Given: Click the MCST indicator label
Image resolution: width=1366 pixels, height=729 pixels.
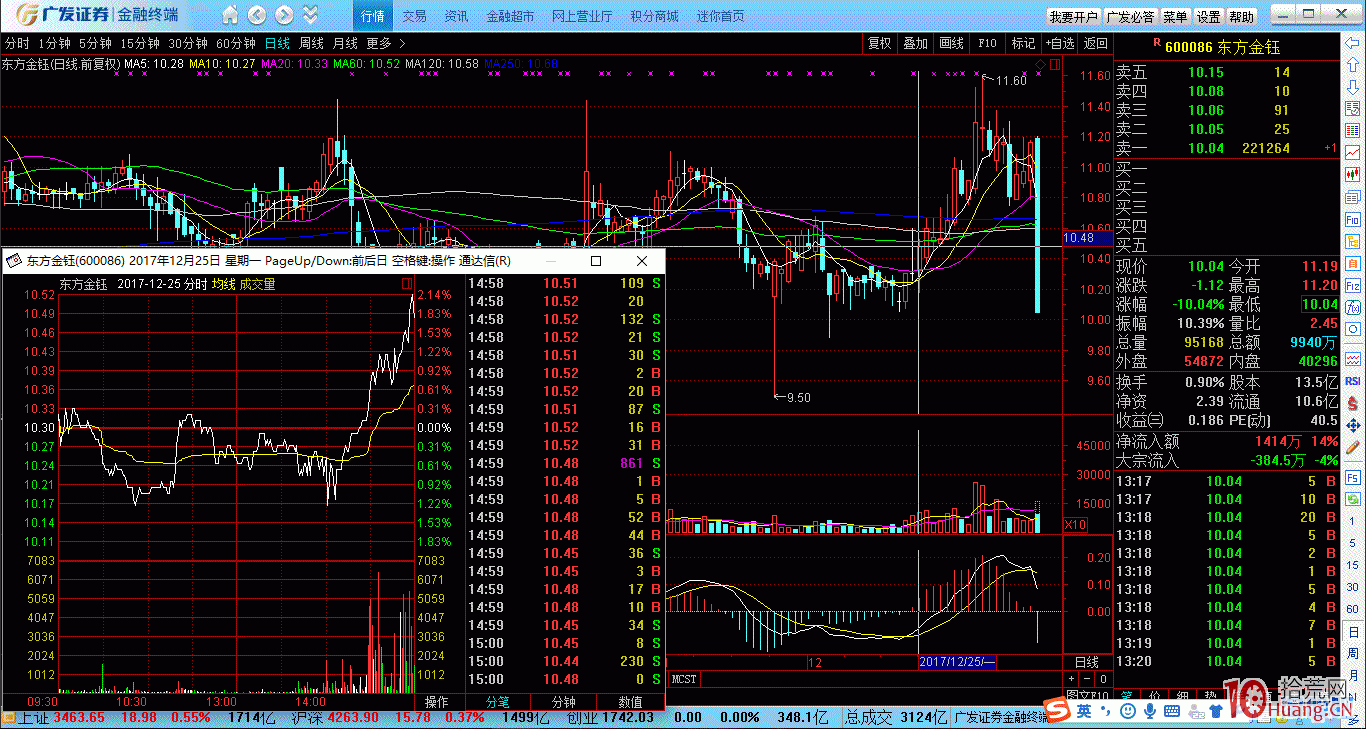Looking at the screenshot, I should [x=684, y=679].
